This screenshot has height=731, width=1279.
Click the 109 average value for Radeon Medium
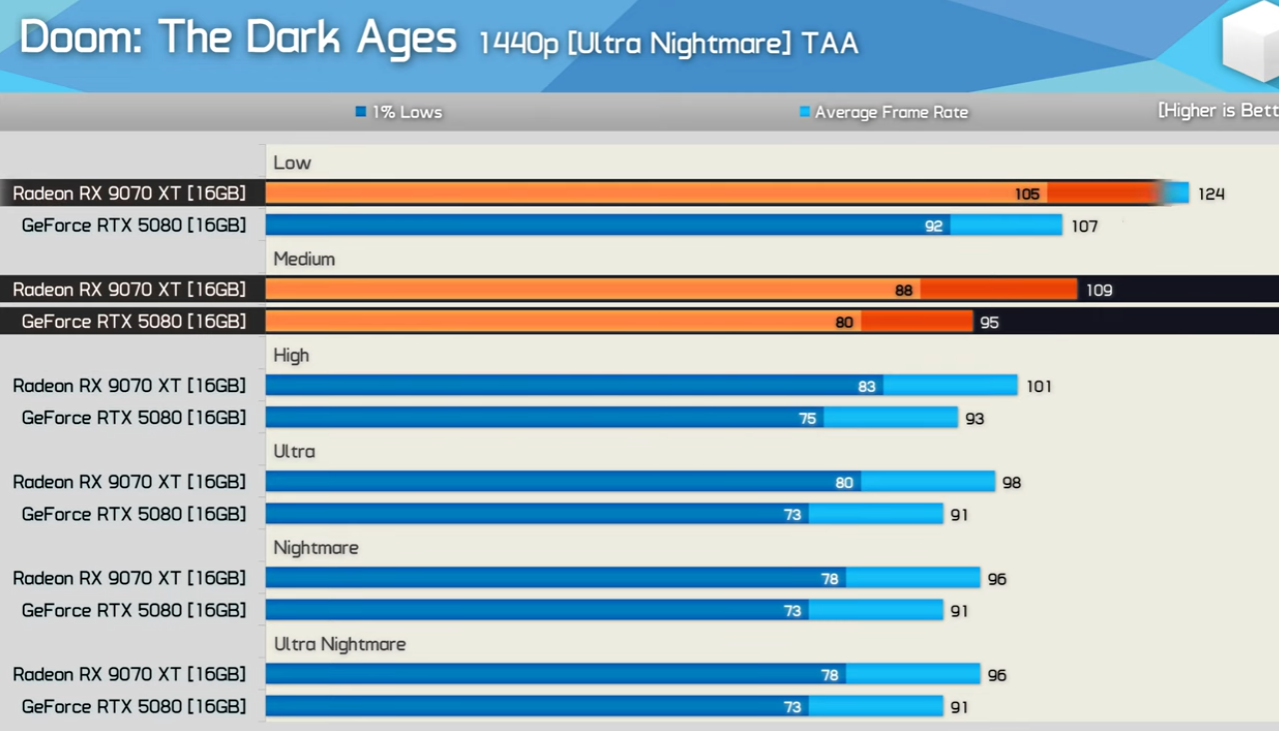(x=1099, y=290)
